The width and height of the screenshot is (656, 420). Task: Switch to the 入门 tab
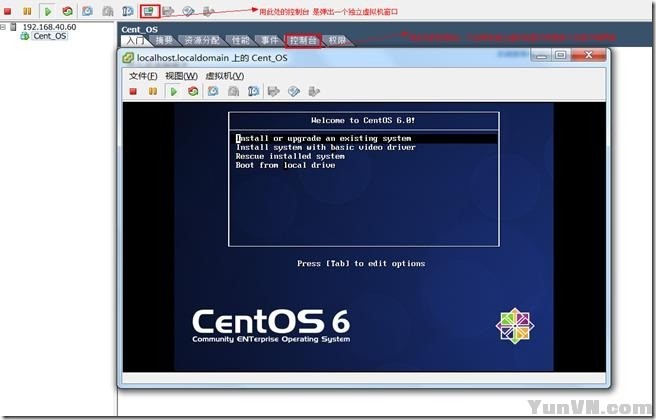click(x=135, y=41)
